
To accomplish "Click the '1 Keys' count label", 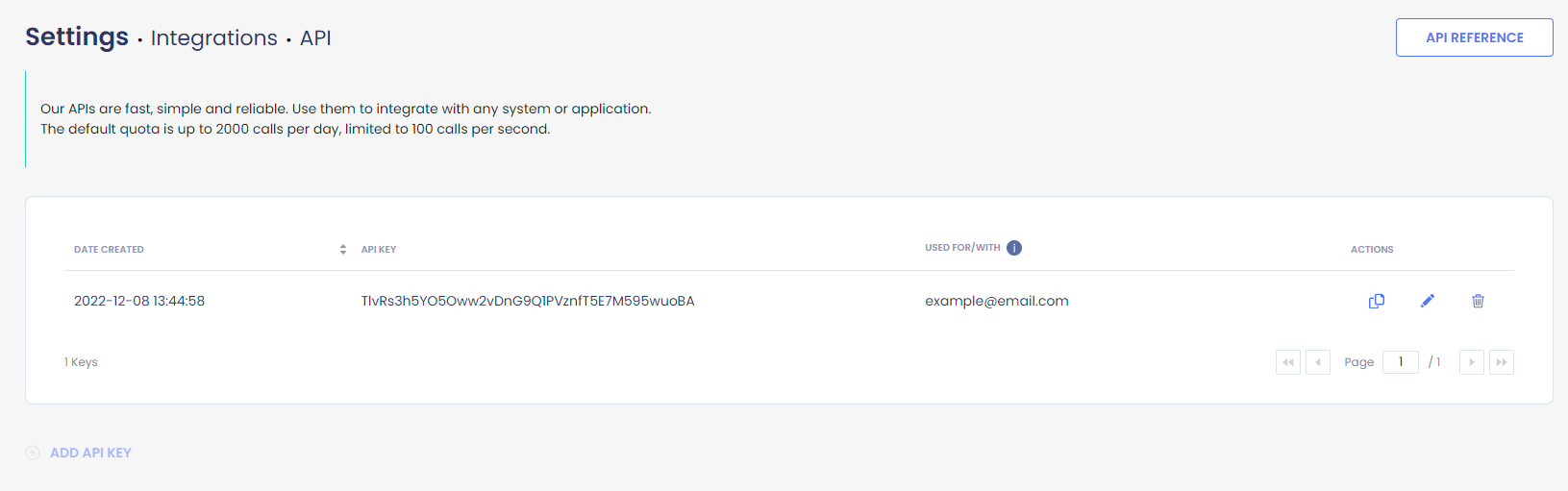I will tap(81, 362).
